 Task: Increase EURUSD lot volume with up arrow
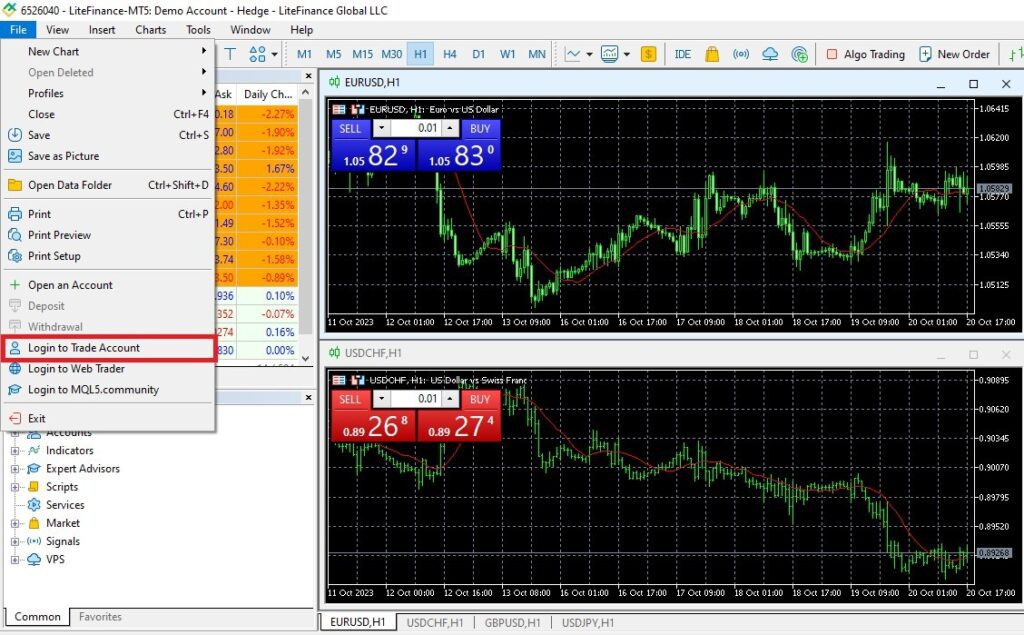pyautogui.click(x=450, y=128)
